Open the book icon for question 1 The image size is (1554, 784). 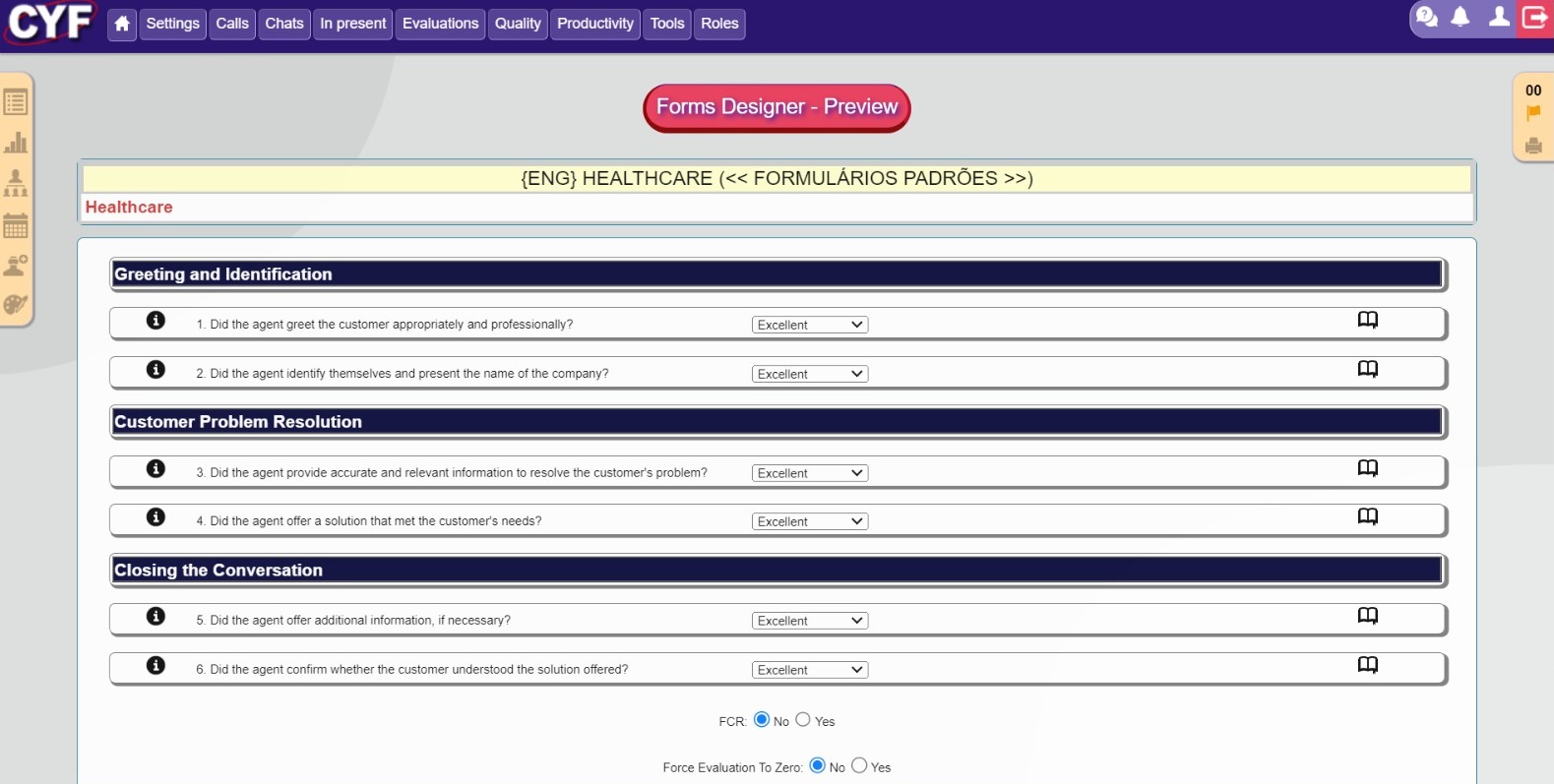1368,320
